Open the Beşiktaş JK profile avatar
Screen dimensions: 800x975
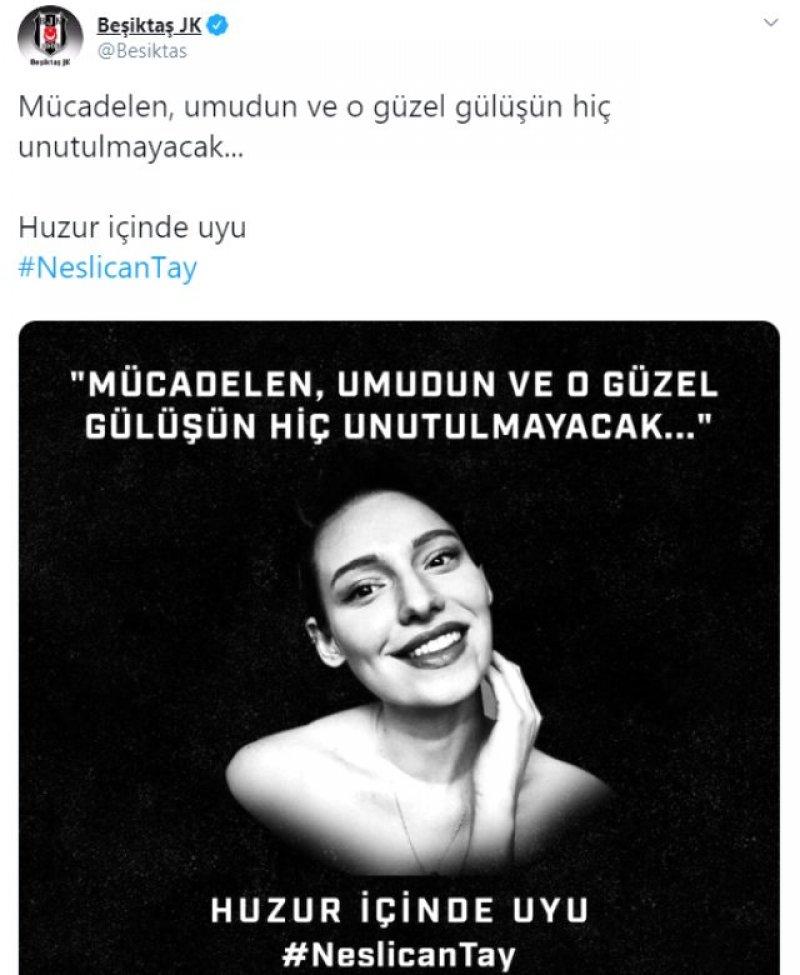coord(50,37)
